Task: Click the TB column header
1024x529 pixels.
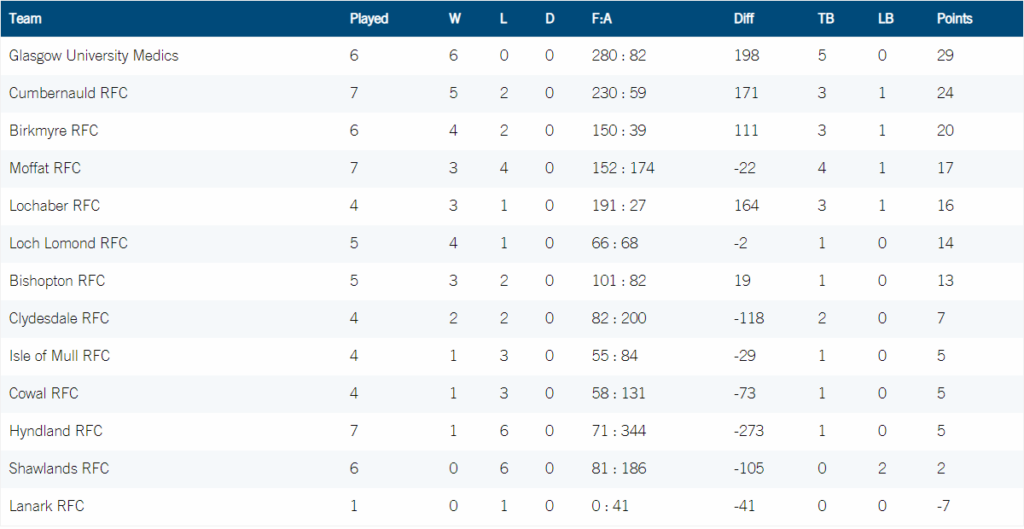Action: (825, 19)
